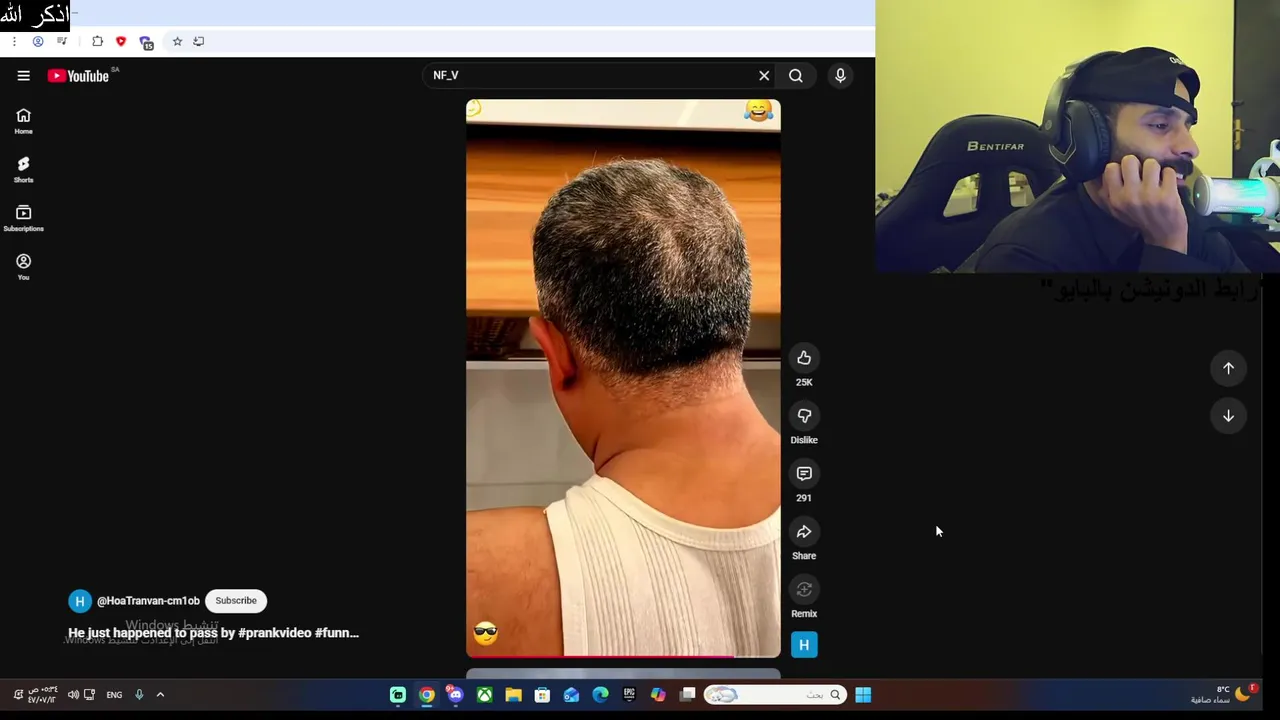The height and width of the screenshot is (720, 1280).
Task: Open Xbox app from taskbar
Action: (x=484, y=695)
